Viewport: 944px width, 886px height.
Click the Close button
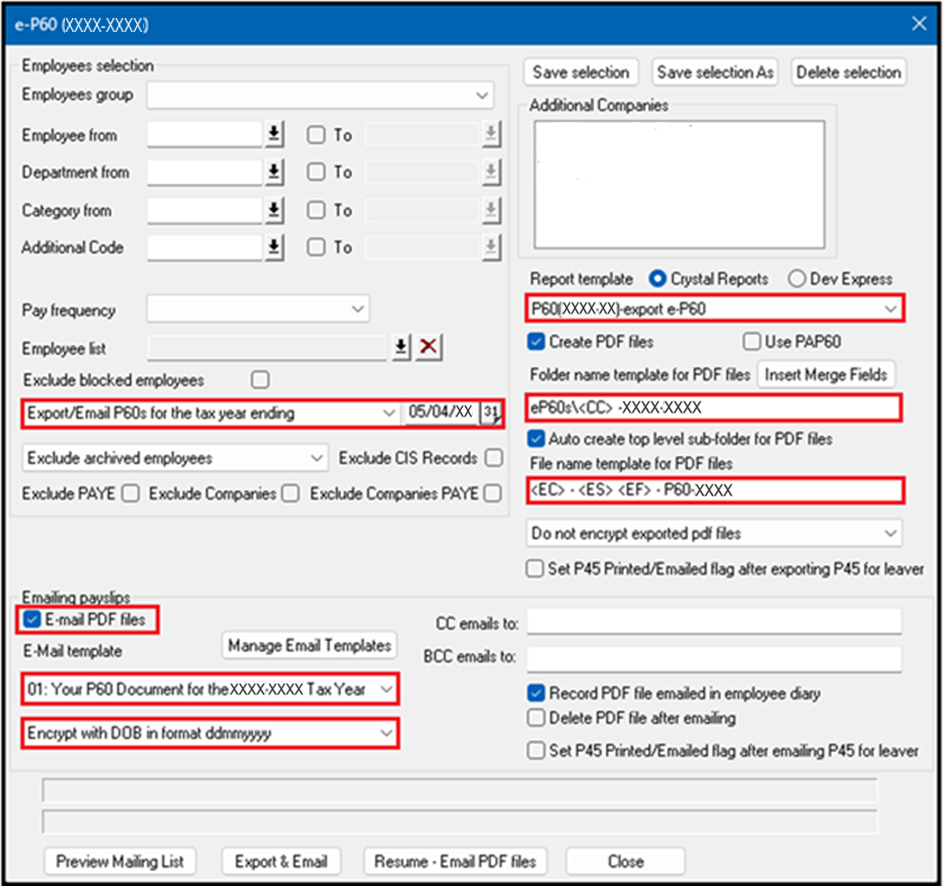click(x=626, y=861)
